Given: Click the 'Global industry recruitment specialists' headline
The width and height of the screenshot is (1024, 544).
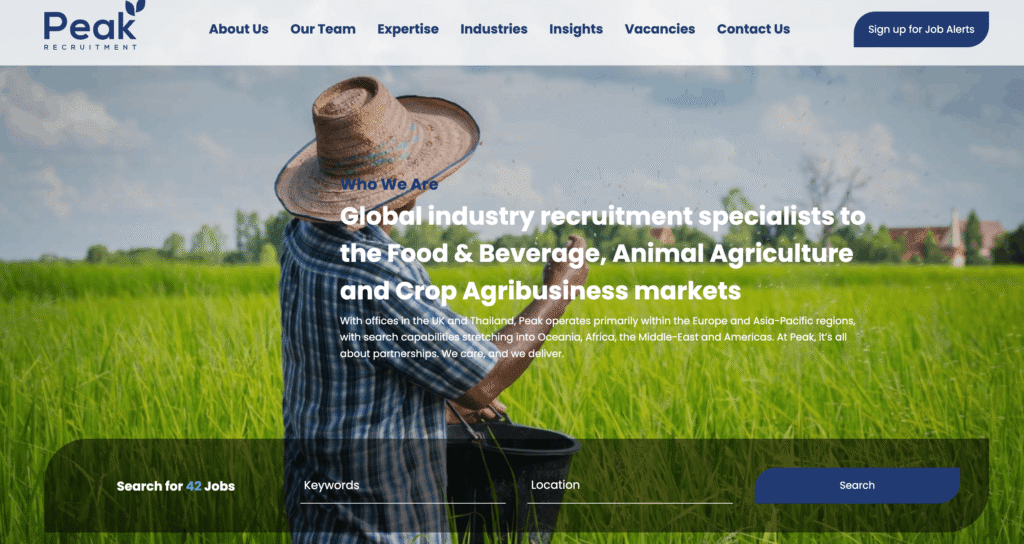Looking at the screenshot, I should click(x=603, y=253).
